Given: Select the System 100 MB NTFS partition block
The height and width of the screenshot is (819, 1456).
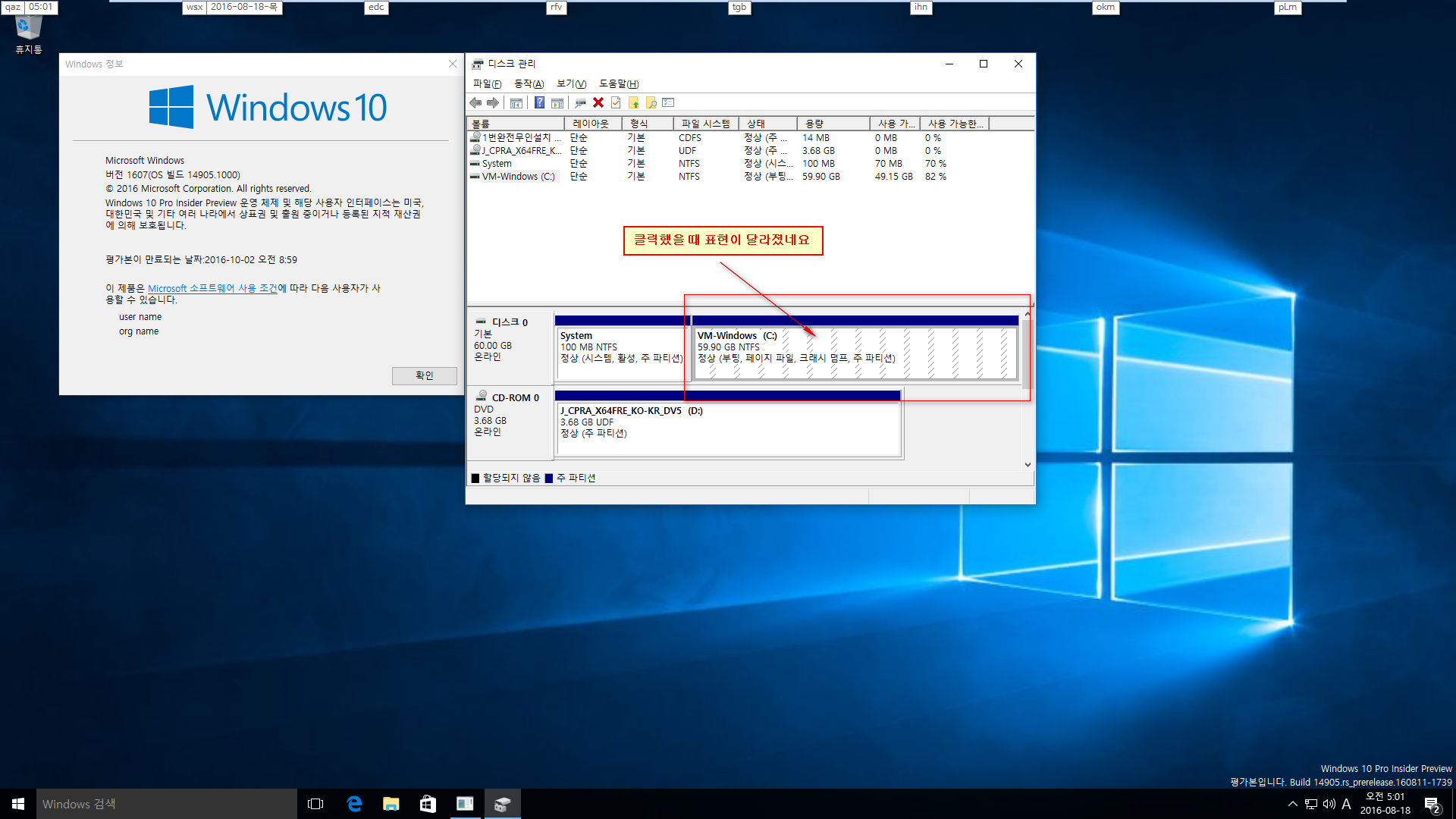Looking at the screenshot, I should point(622,349).
